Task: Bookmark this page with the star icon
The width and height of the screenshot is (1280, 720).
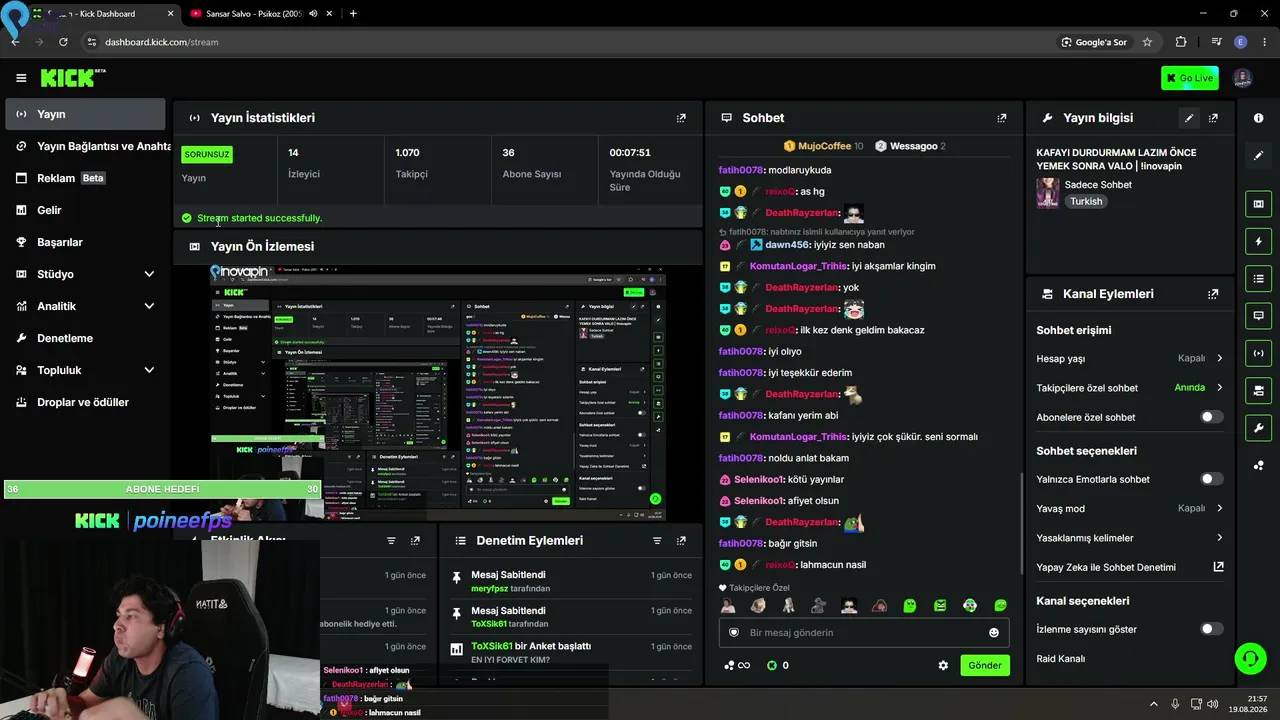Action: (x=1147, y=42)
